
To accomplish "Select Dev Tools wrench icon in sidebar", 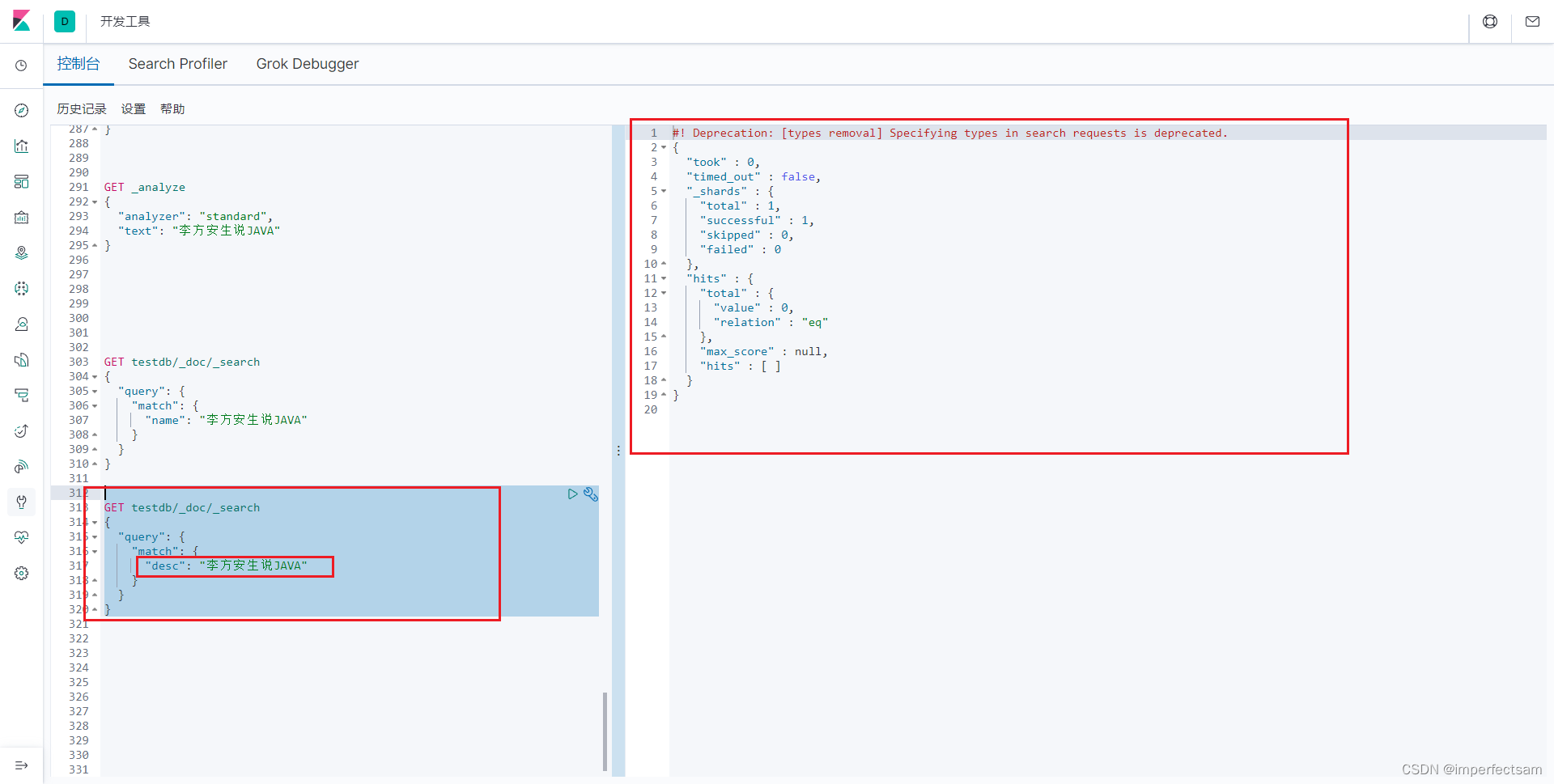I will pos(22,502).
